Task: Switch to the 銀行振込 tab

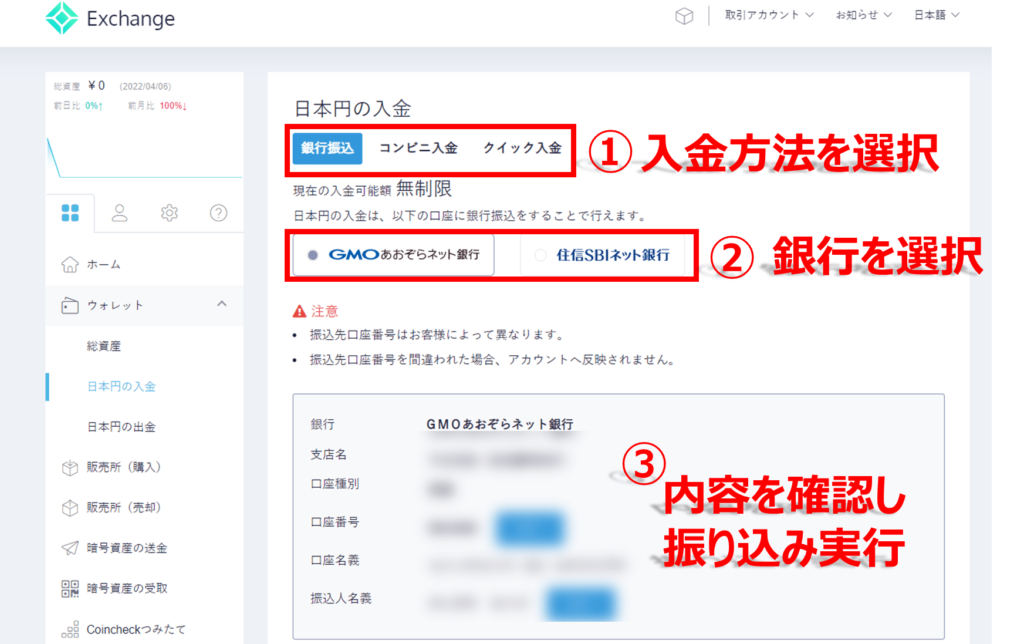Action: 327,148
